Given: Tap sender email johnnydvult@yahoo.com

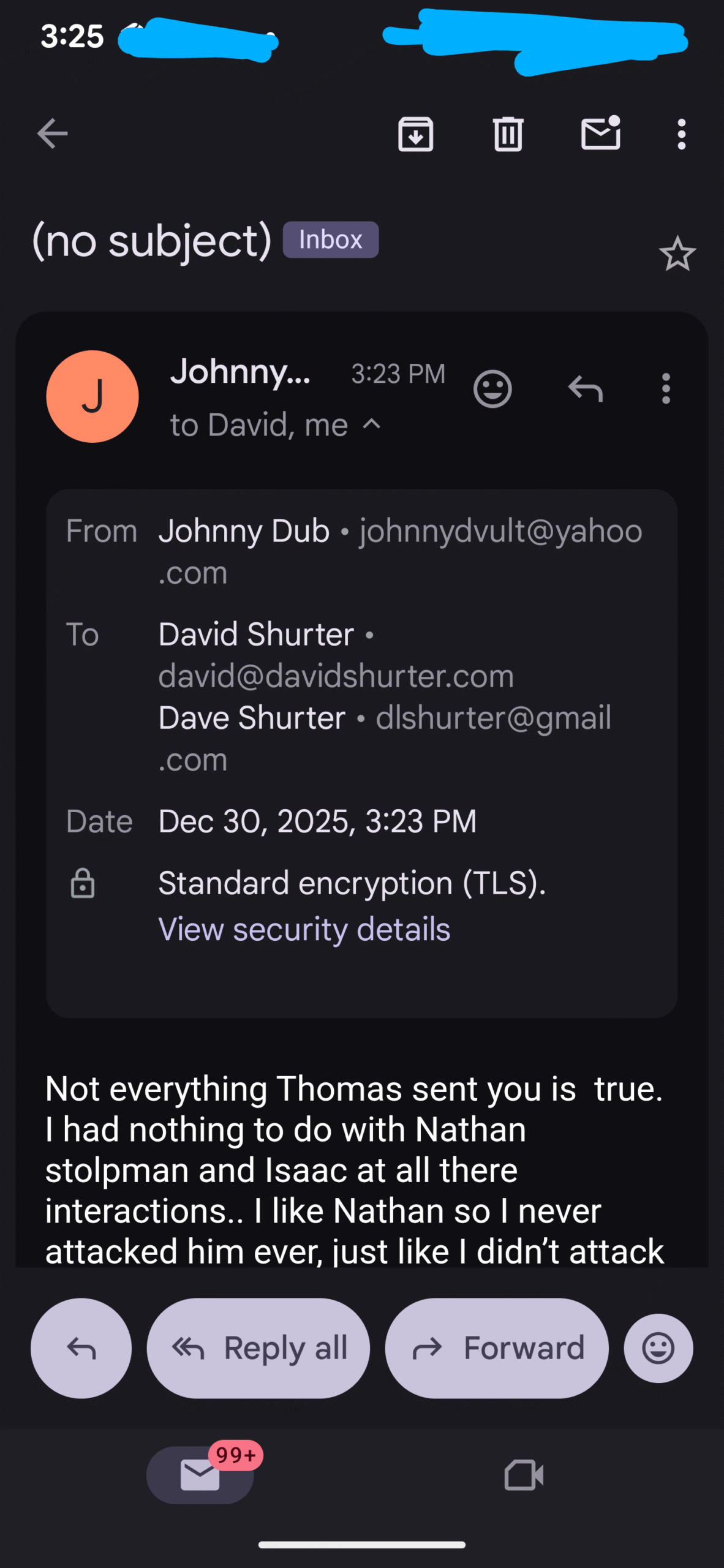Looking at the screenshot, I should pyautogui.click(x=500, y=531).
